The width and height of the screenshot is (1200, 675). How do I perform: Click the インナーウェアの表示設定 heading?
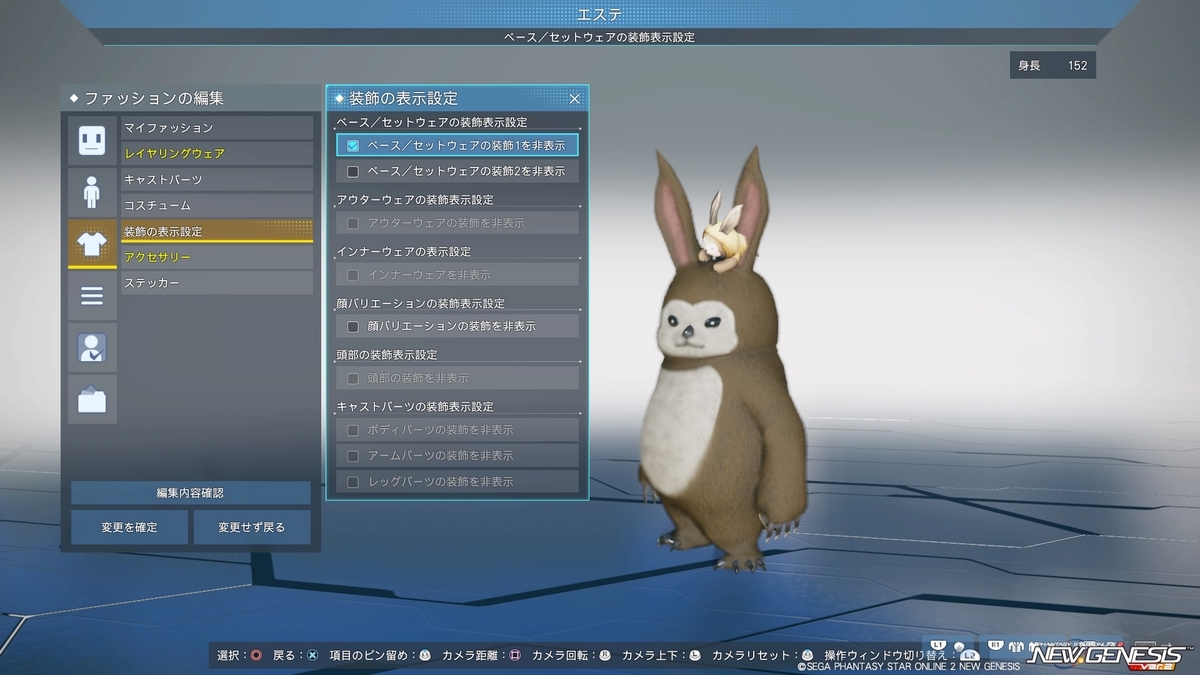click(x=404, y=251)
